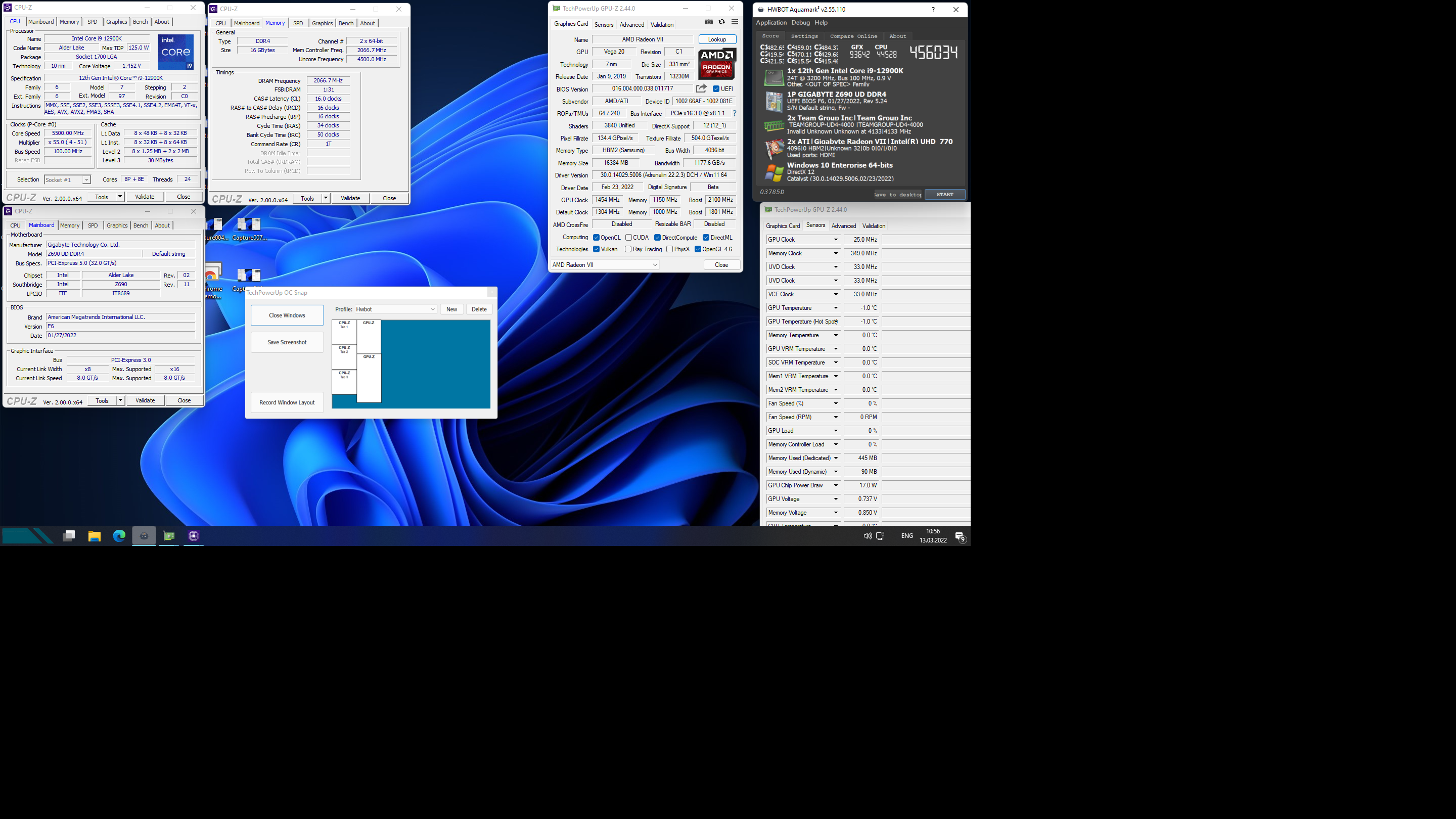The width and height of the screenshot is (1456, 819).
Task: Click the Aquamark graphics card icon
Action: pyautogui.click(x=774, y=149)
